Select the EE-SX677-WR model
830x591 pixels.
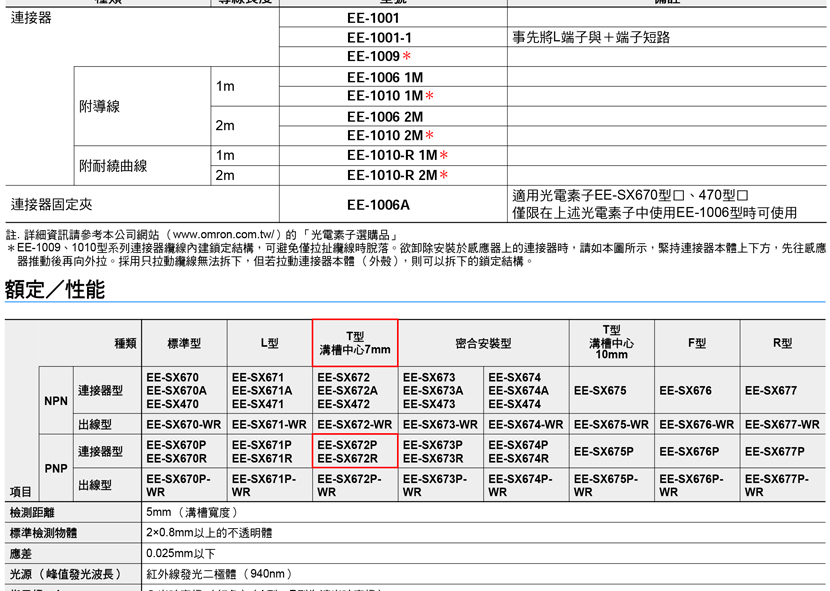click(x=782, y=425)
